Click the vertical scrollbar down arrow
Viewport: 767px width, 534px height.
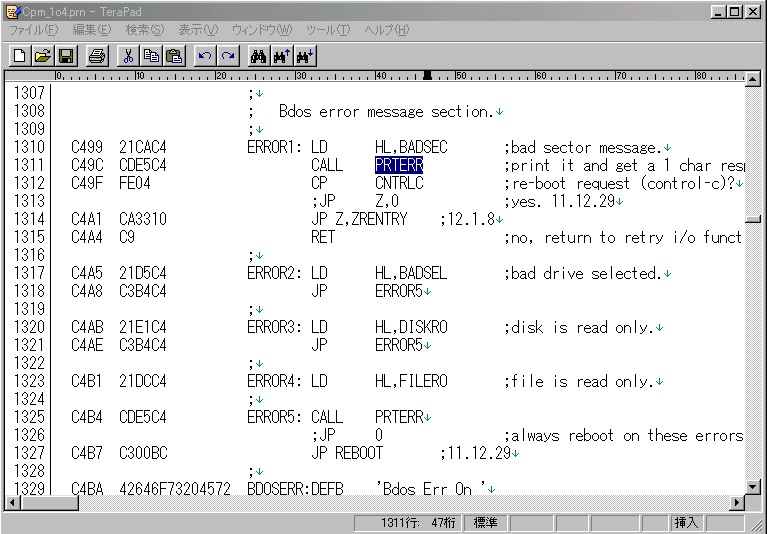click(x=753, y=487)
